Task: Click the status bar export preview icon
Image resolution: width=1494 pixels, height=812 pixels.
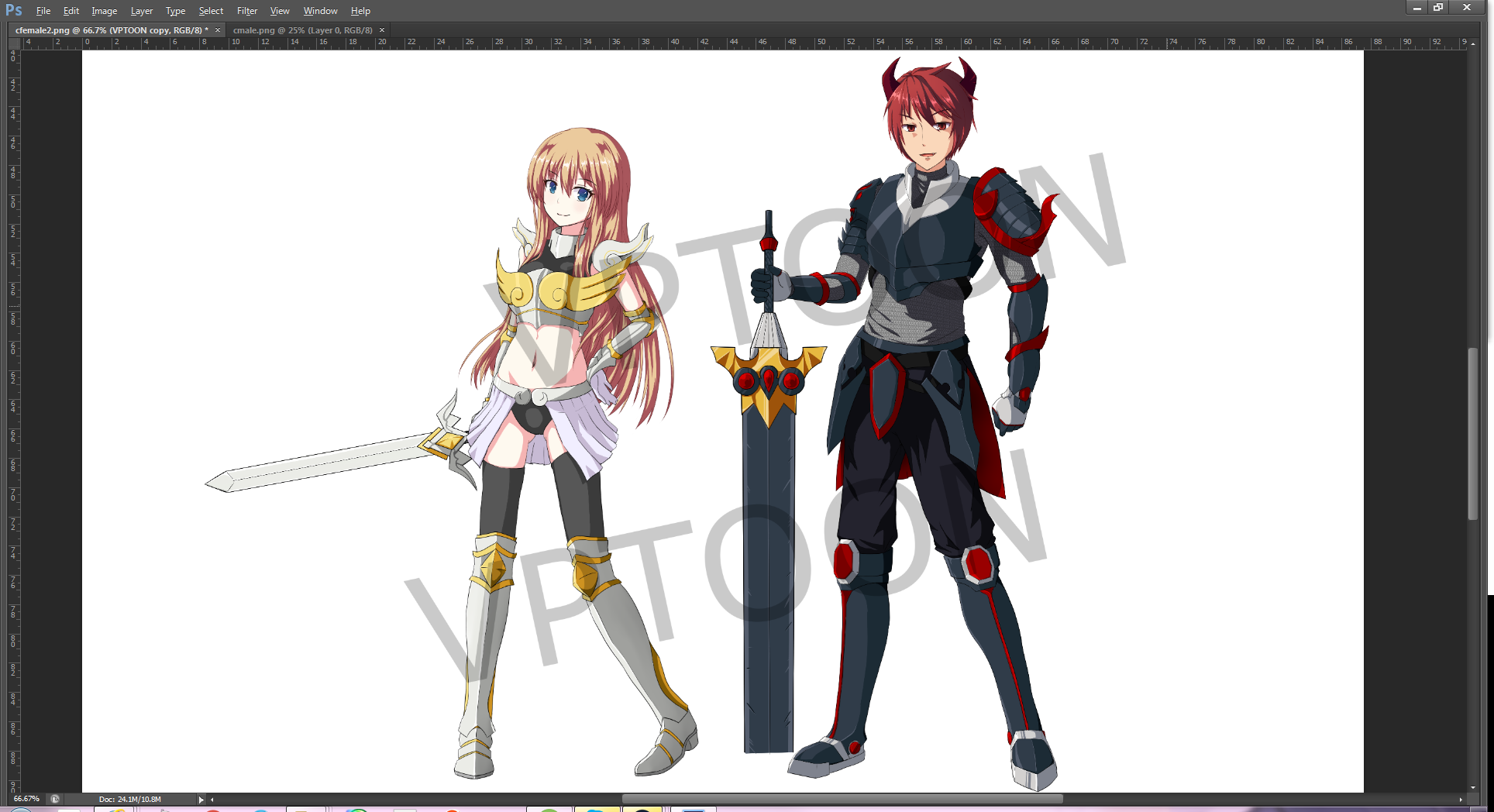Action: click(55, 799)
